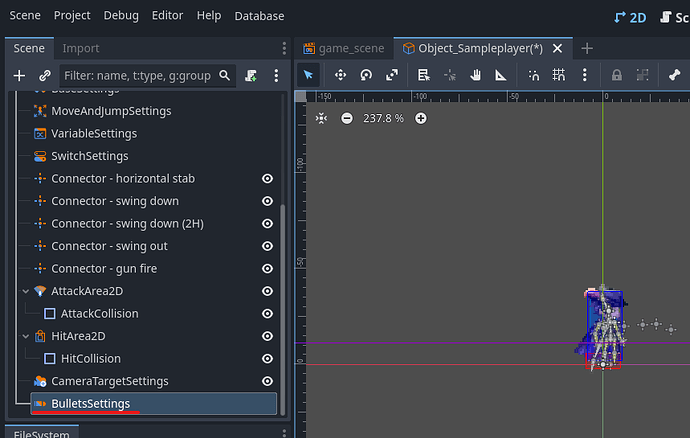This screenshot has height=438, width=690.
Task: Toggle smart snapping magnet
Action: click(533, 75)
